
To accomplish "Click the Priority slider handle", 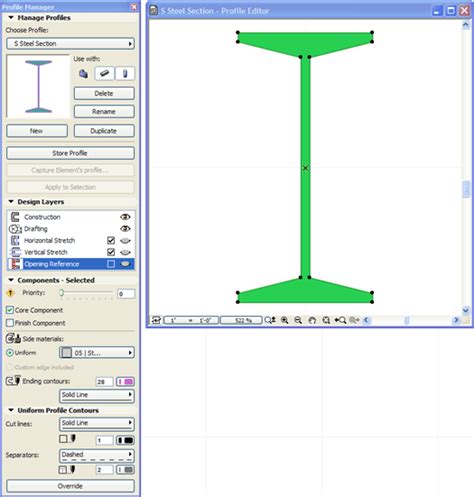I will click(x=62, y=293).
